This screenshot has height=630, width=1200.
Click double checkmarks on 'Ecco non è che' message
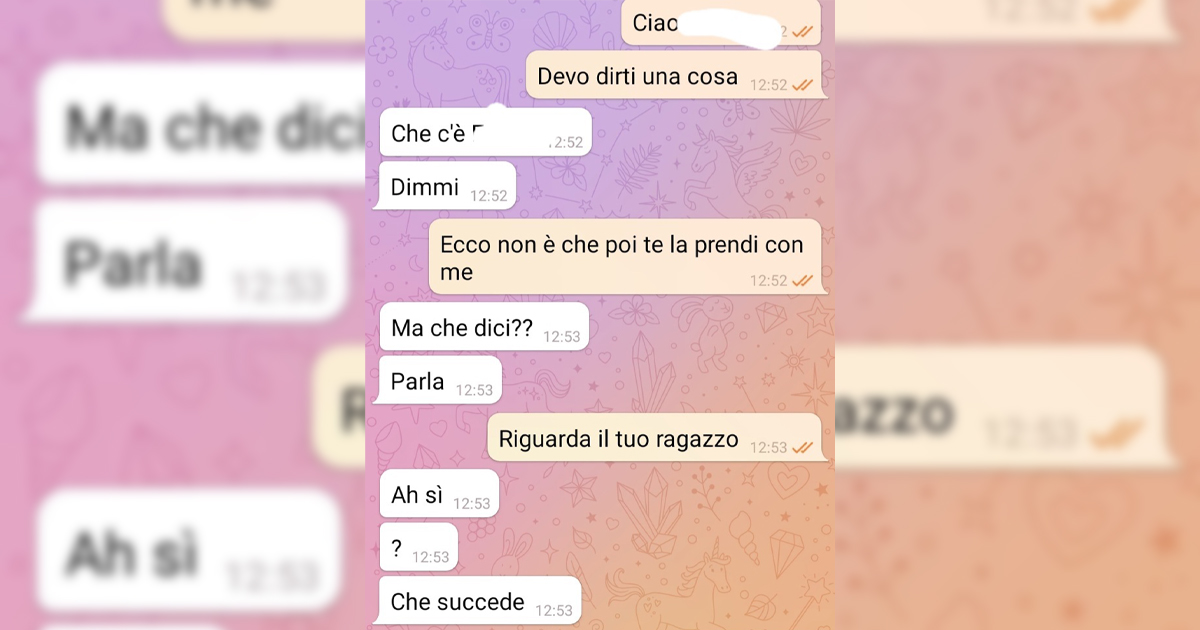[803, 281]
